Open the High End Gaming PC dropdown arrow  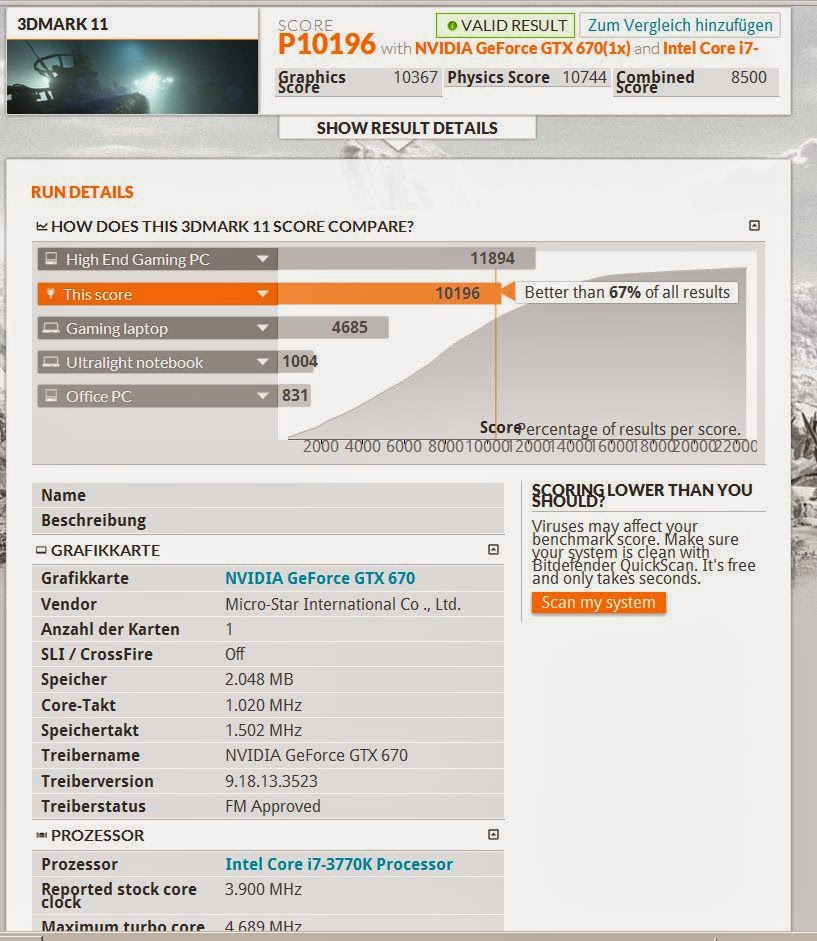[262, 259]
